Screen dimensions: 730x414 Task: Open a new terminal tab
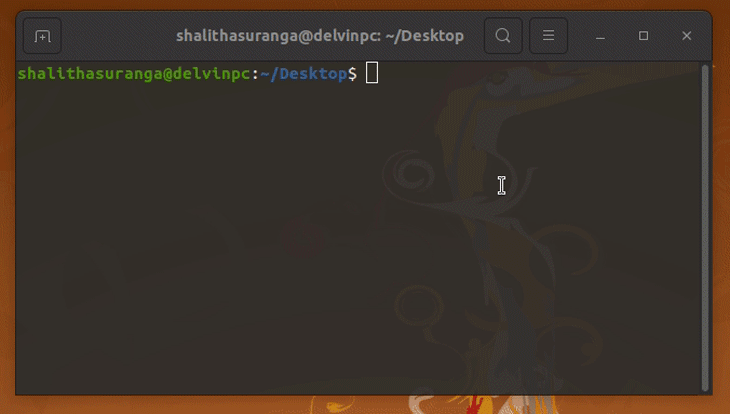pyautogui.click(x=42, y=36)
